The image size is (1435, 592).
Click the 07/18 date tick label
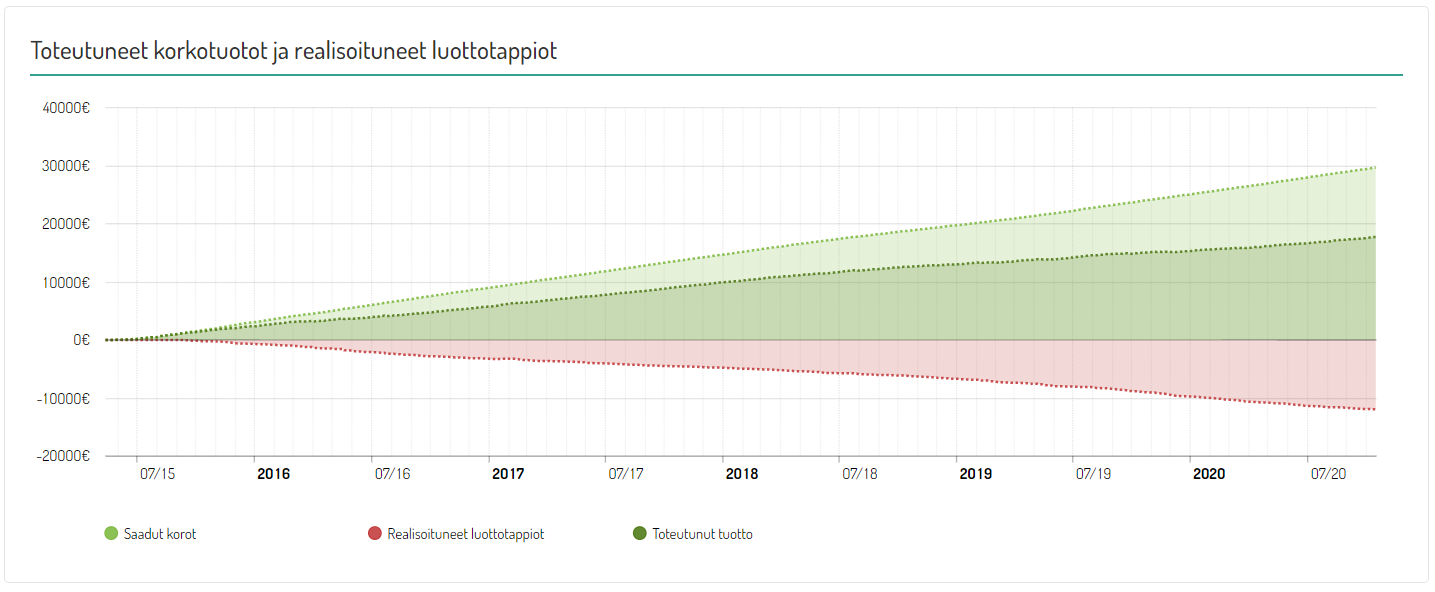pyautogui.click(x=859, y=474)
